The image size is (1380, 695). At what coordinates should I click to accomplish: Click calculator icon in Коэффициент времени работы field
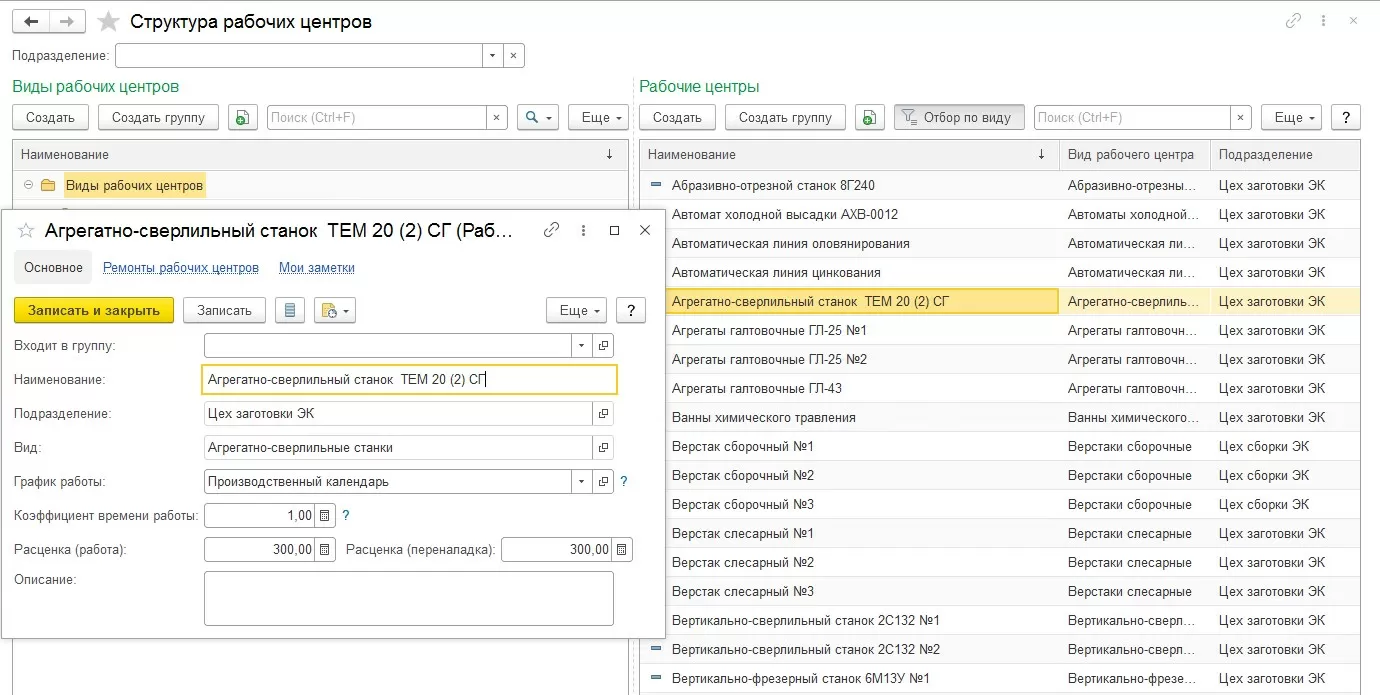325,516
